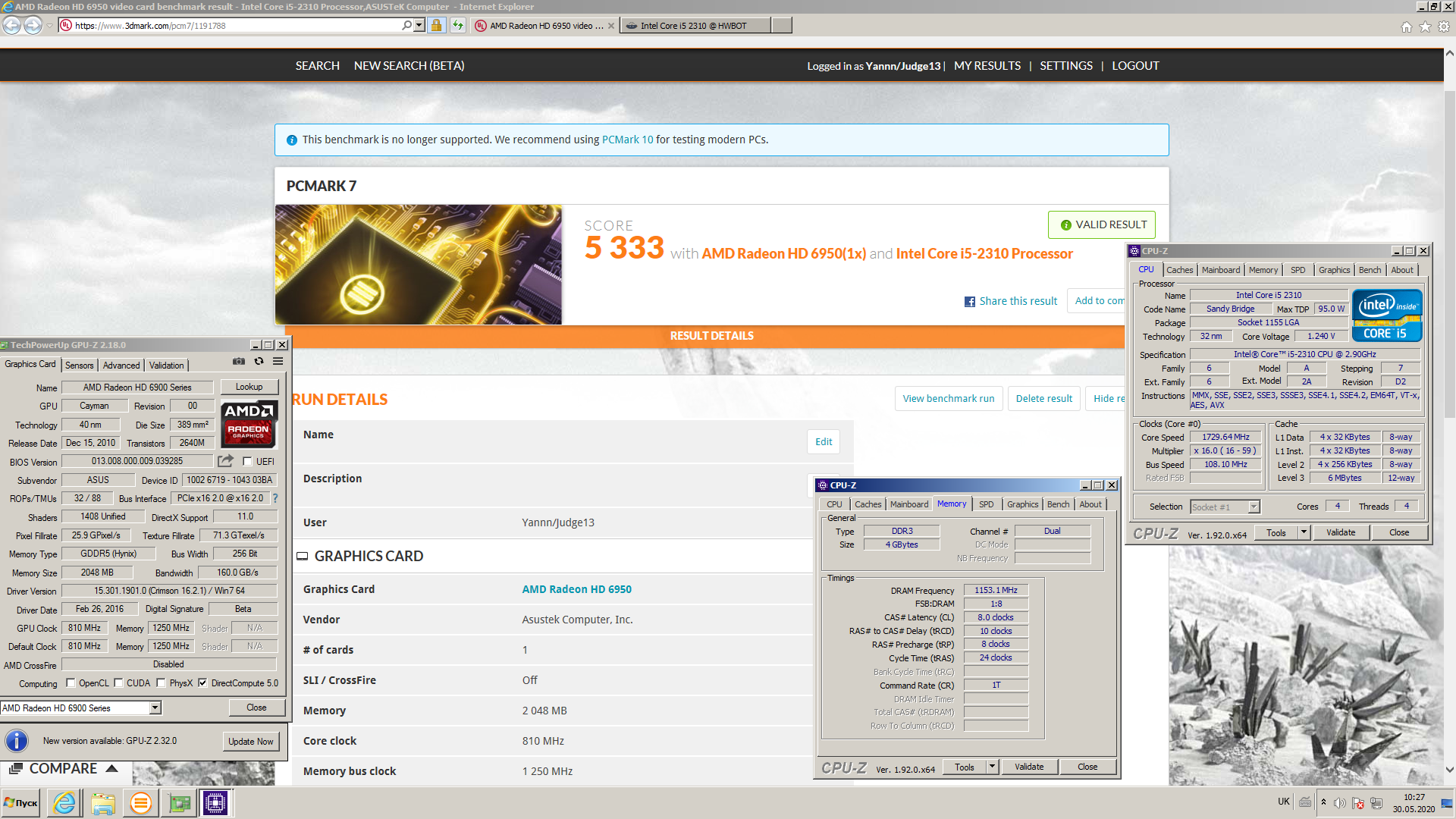
Task: Open SPD tab in the CPU-Z Memory window
Action: pyautogui.click(x=986, y=504)
